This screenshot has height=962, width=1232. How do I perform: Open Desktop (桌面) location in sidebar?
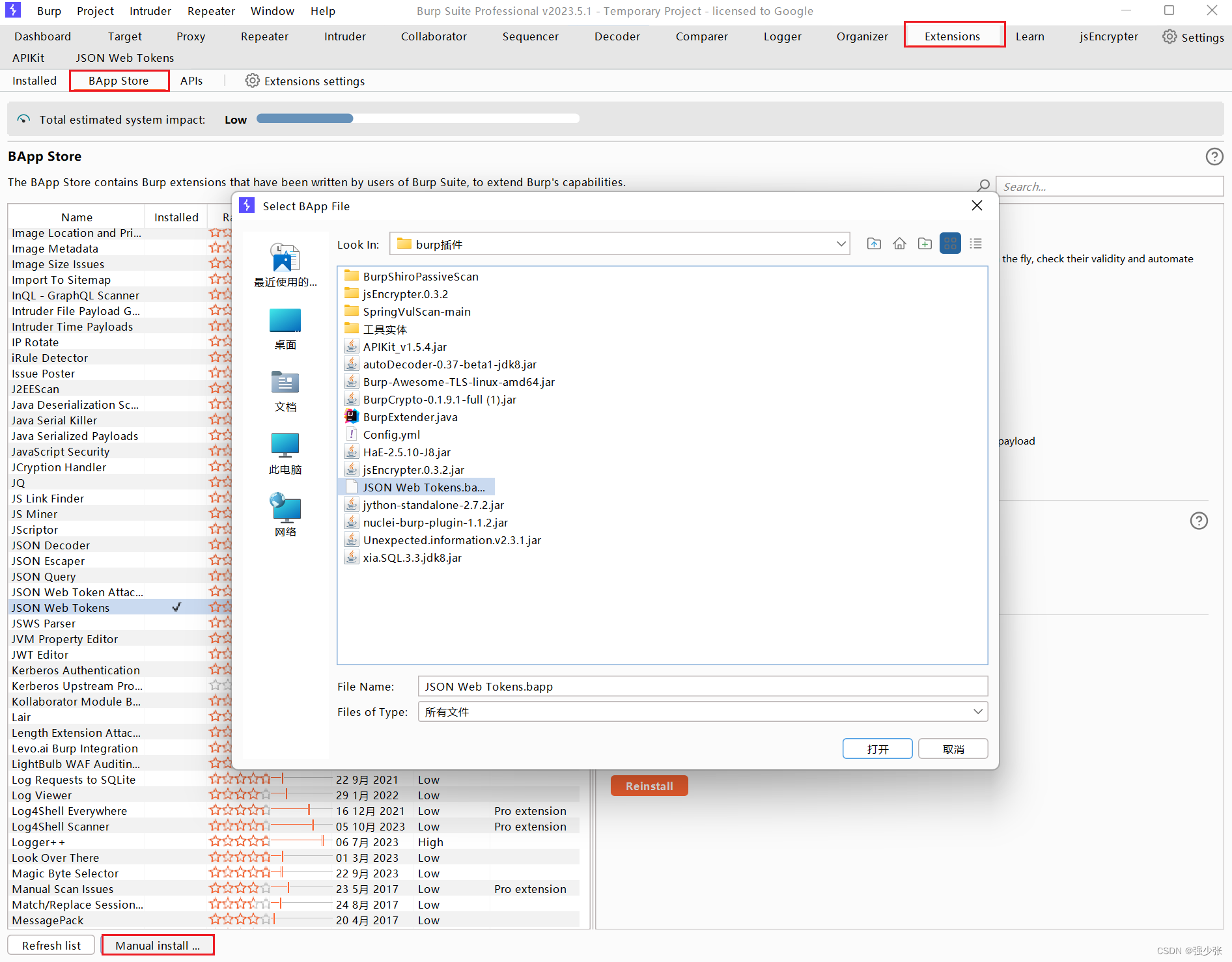pos(285,329)
